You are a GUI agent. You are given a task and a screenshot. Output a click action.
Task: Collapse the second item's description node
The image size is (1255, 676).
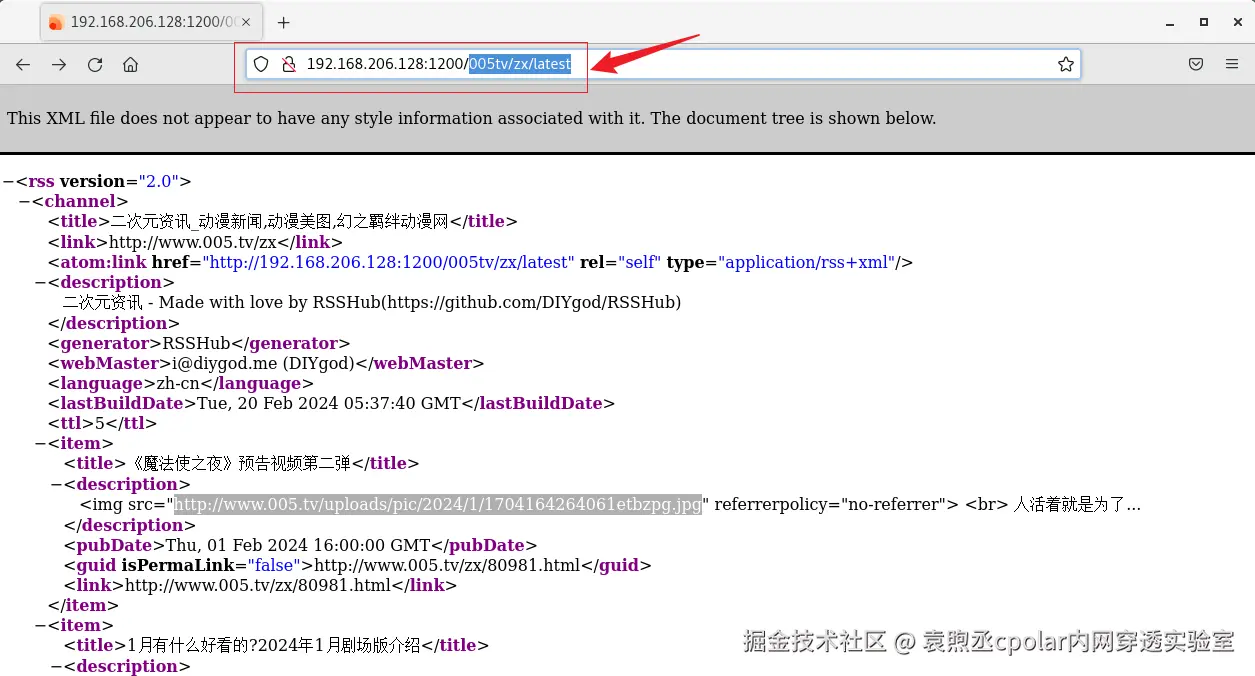click(x=56, y=667)
